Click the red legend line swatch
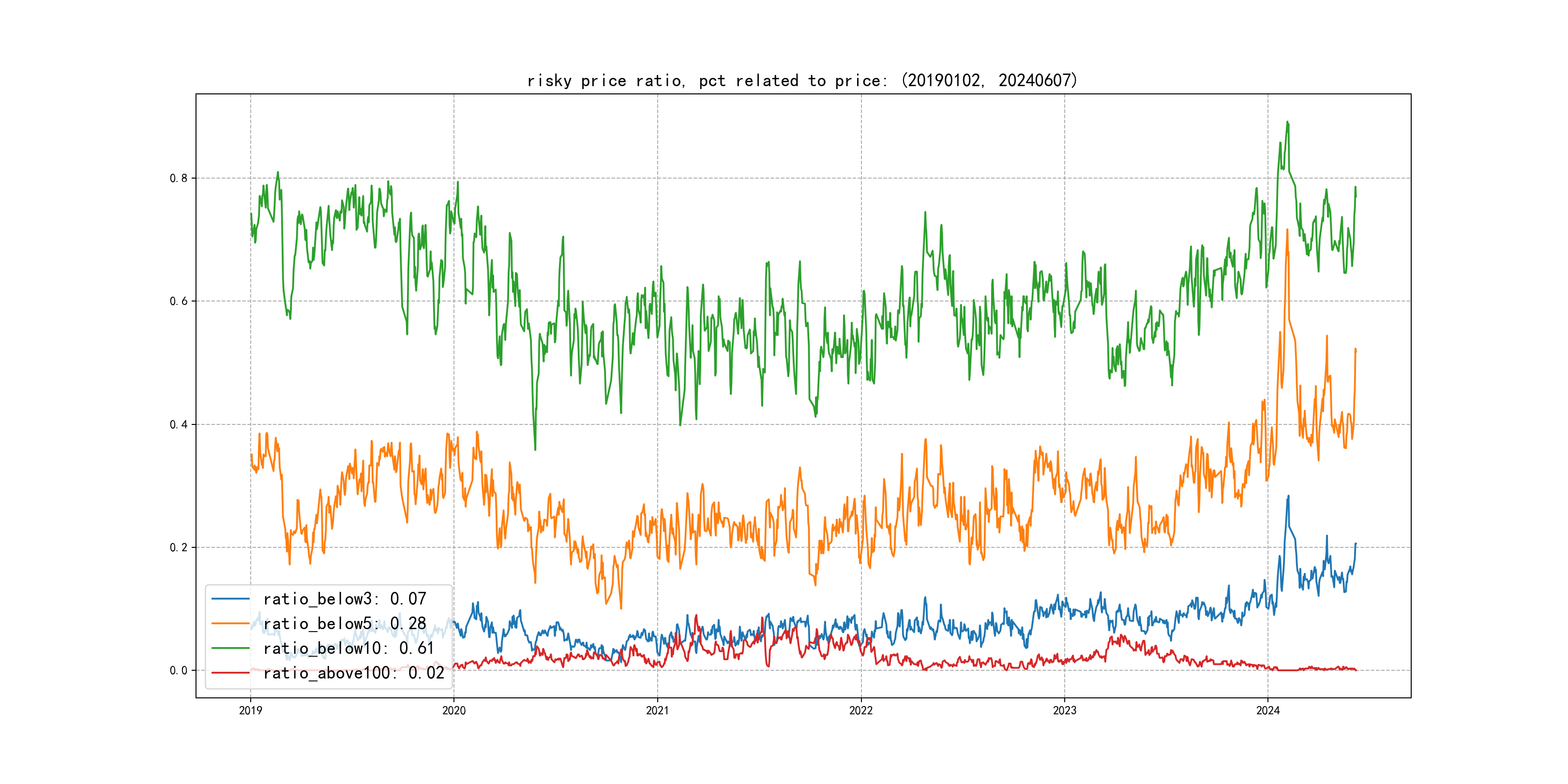Image resolution: width=1568 pixels, height=784 pixels. click(x=230, y=673)
